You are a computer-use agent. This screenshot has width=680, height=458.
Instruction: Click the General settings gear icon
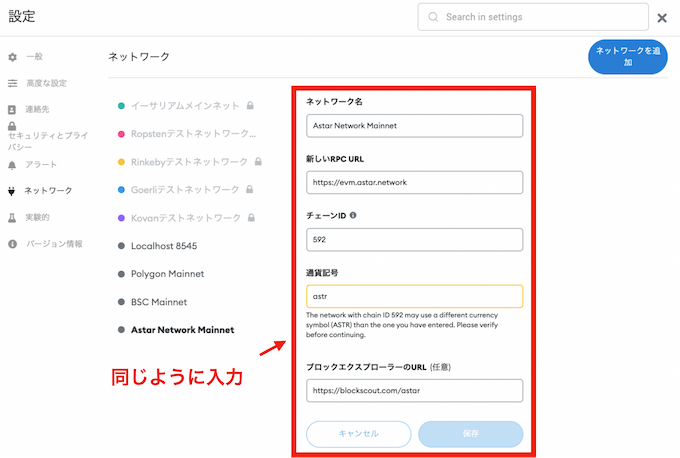[13, 57]
